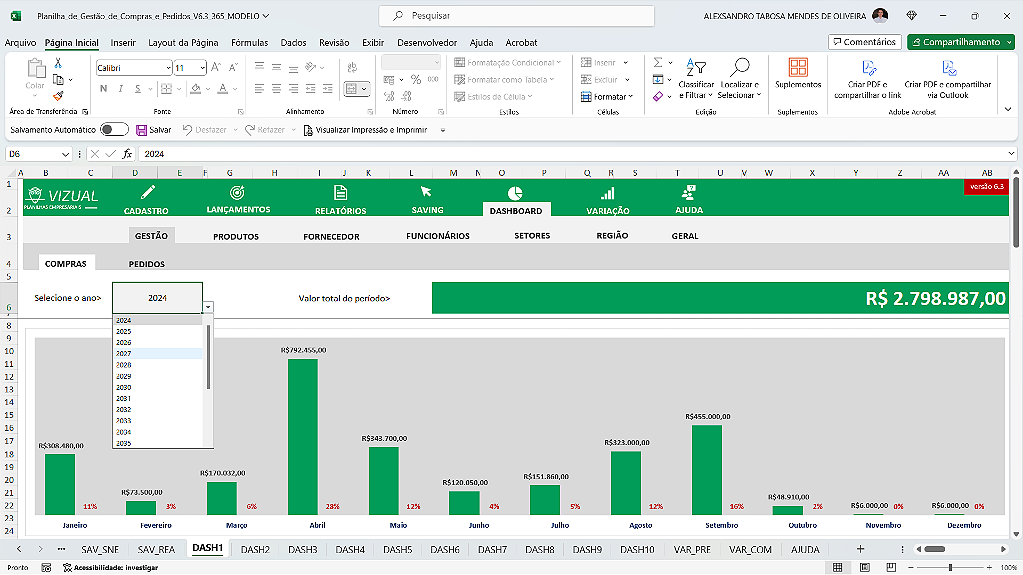Switch to the DASH2 sheet tab

tap(256, 549)
